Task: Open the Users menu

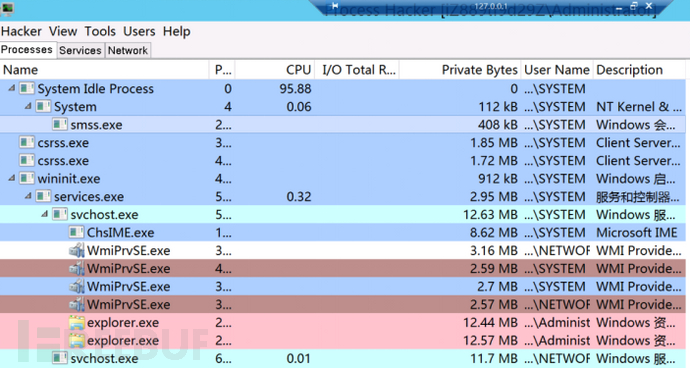Action: [139, 31]
